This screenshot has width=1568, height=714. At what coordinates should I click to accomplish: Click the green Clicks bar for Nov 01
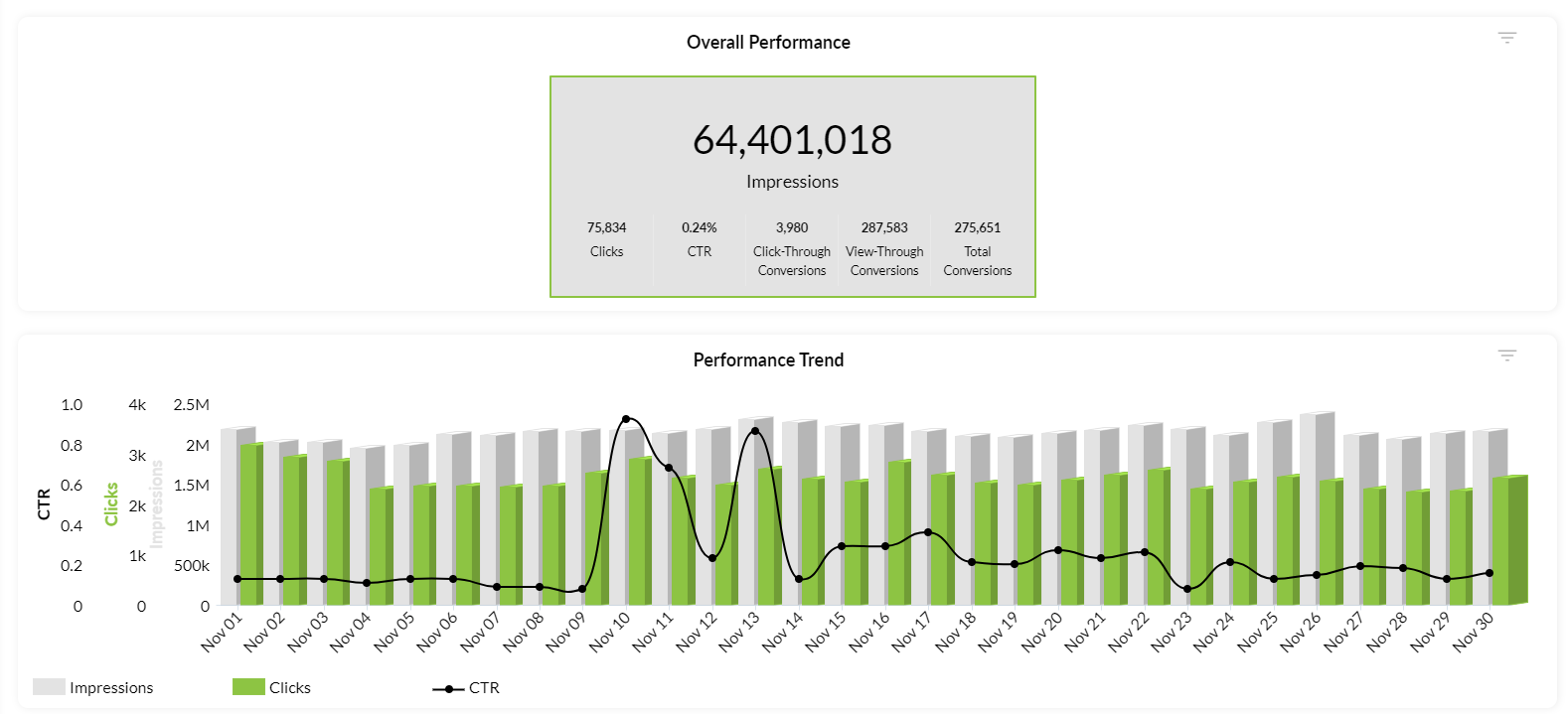coord(248,523)
